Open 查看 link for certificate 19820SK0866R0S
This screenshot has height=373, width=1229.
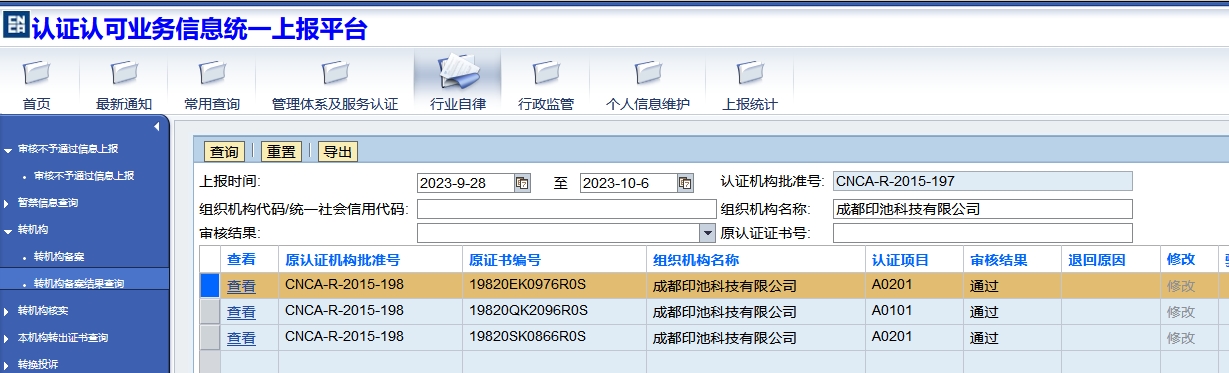coord(241,338)
